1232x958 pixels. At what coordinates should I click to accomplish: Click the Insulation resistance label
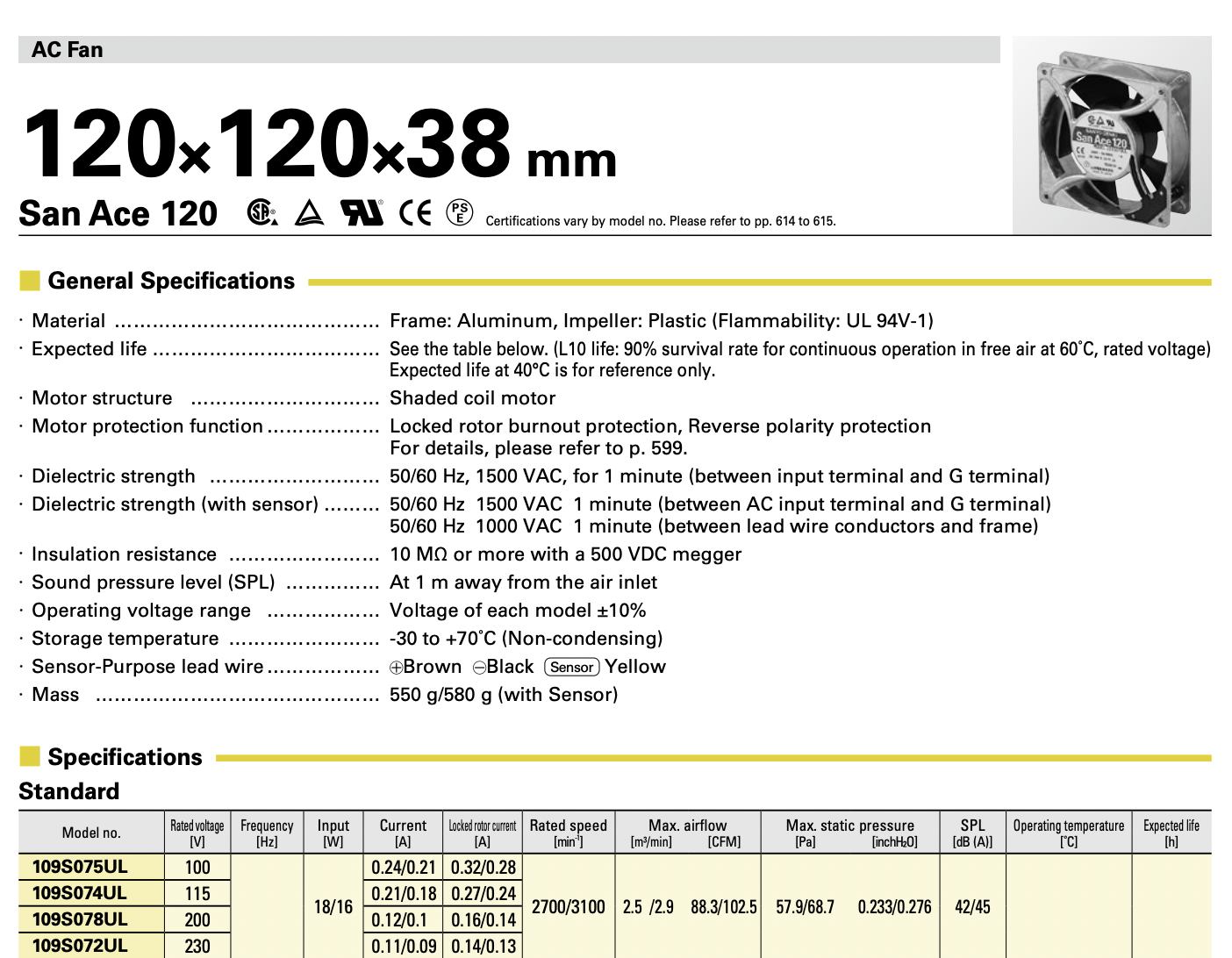click(x=124, y=554)
